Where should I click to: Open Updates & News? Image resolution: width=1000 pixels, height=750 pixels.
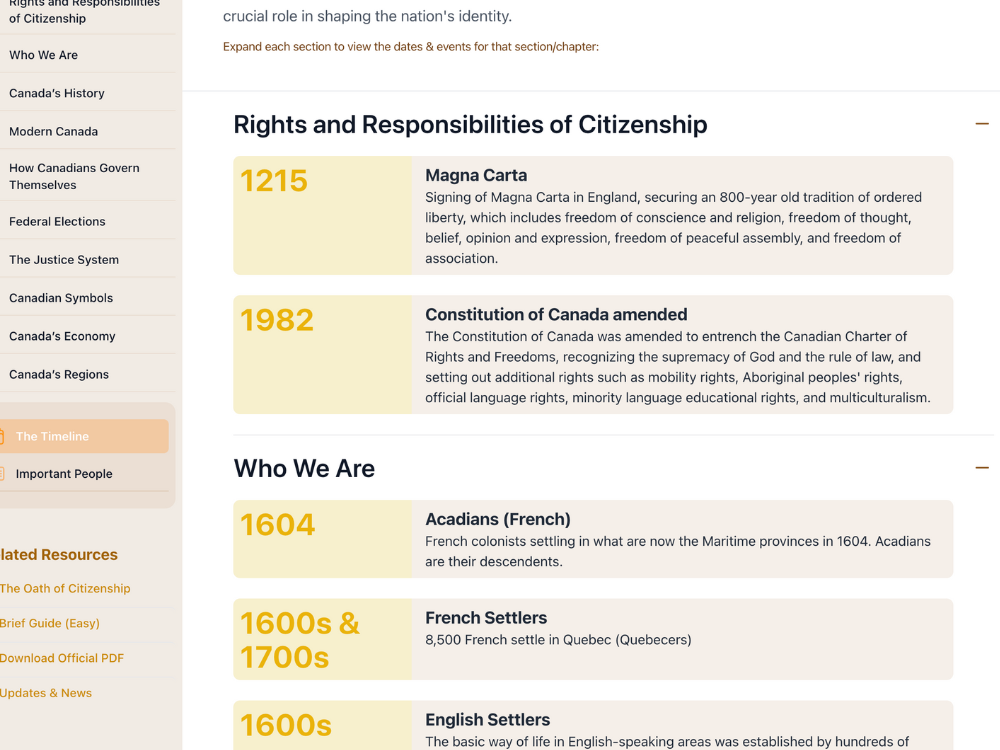coord(46,692)
